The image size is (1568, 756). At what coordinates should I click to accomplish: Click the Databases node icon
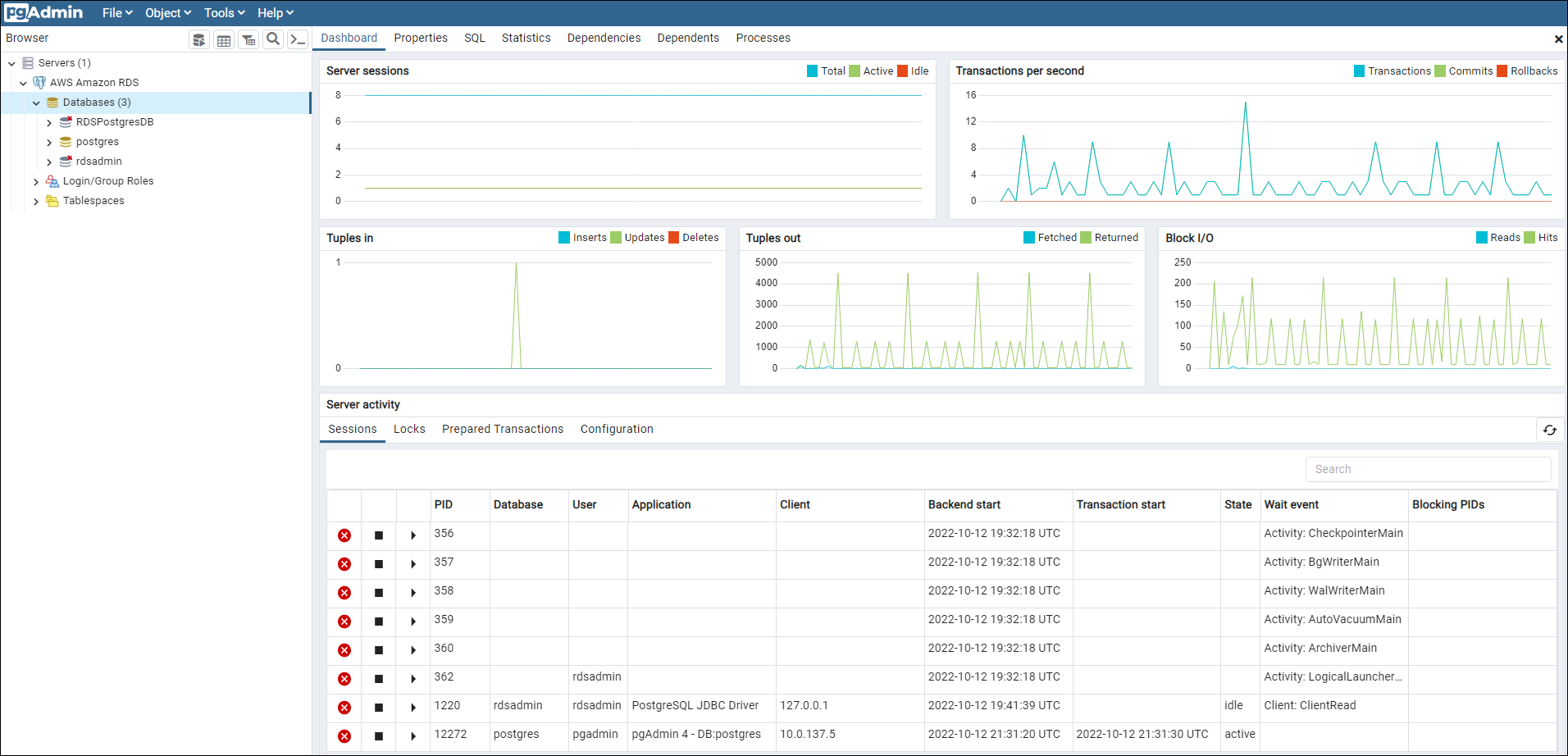(52, 102)
